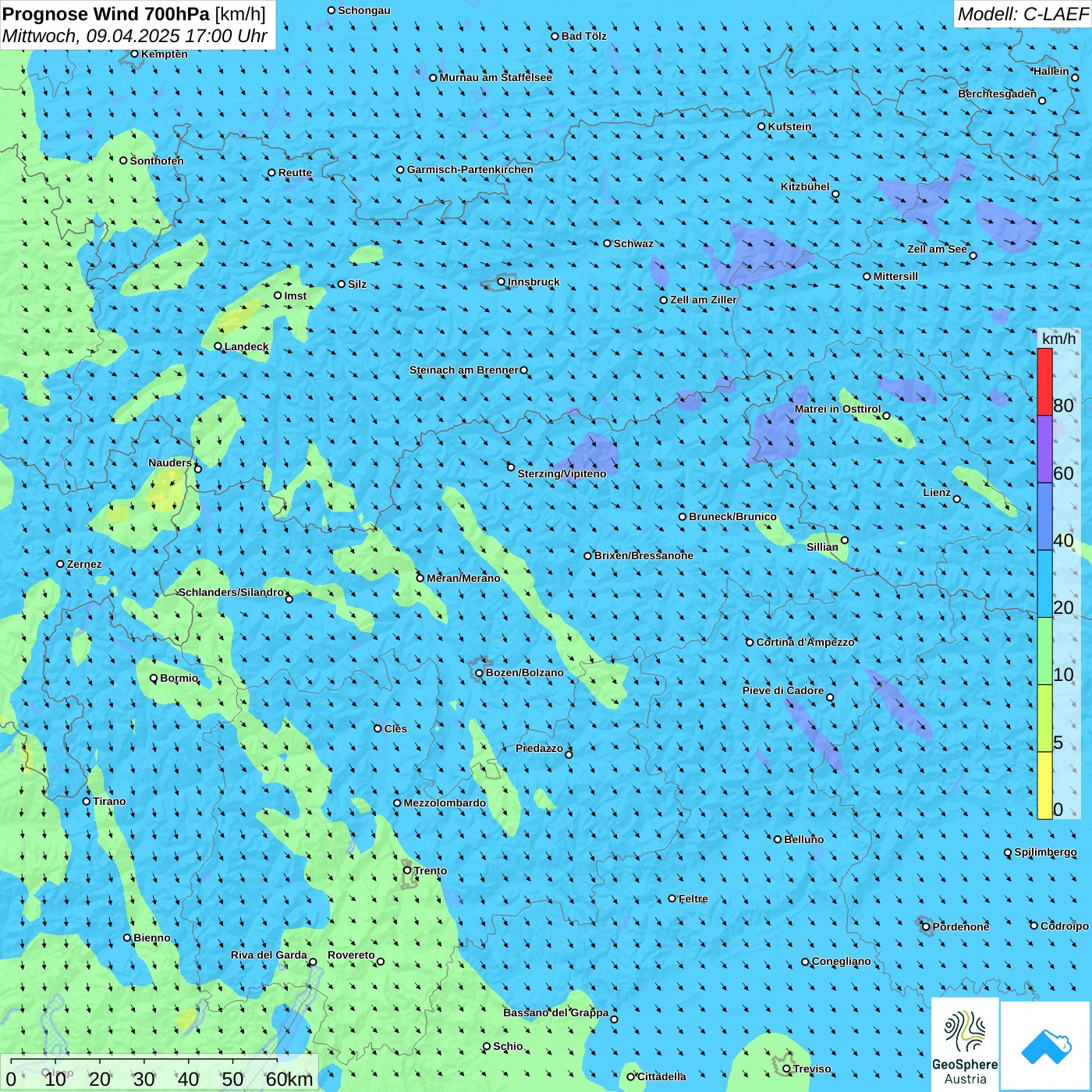Click the 'Murnau am Staffelsee' label
1092x1092 pixels.
coord(495,77)
